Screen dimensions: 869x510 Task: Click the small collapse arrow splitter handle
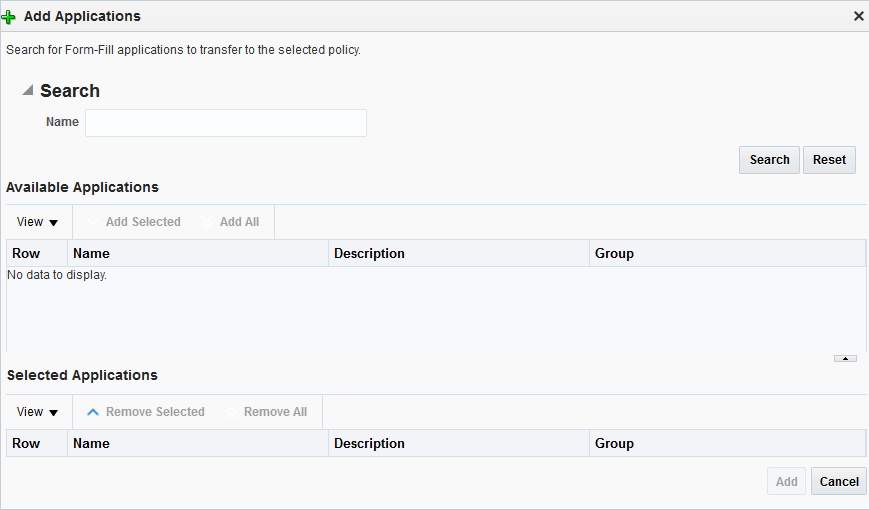[845, 359]
